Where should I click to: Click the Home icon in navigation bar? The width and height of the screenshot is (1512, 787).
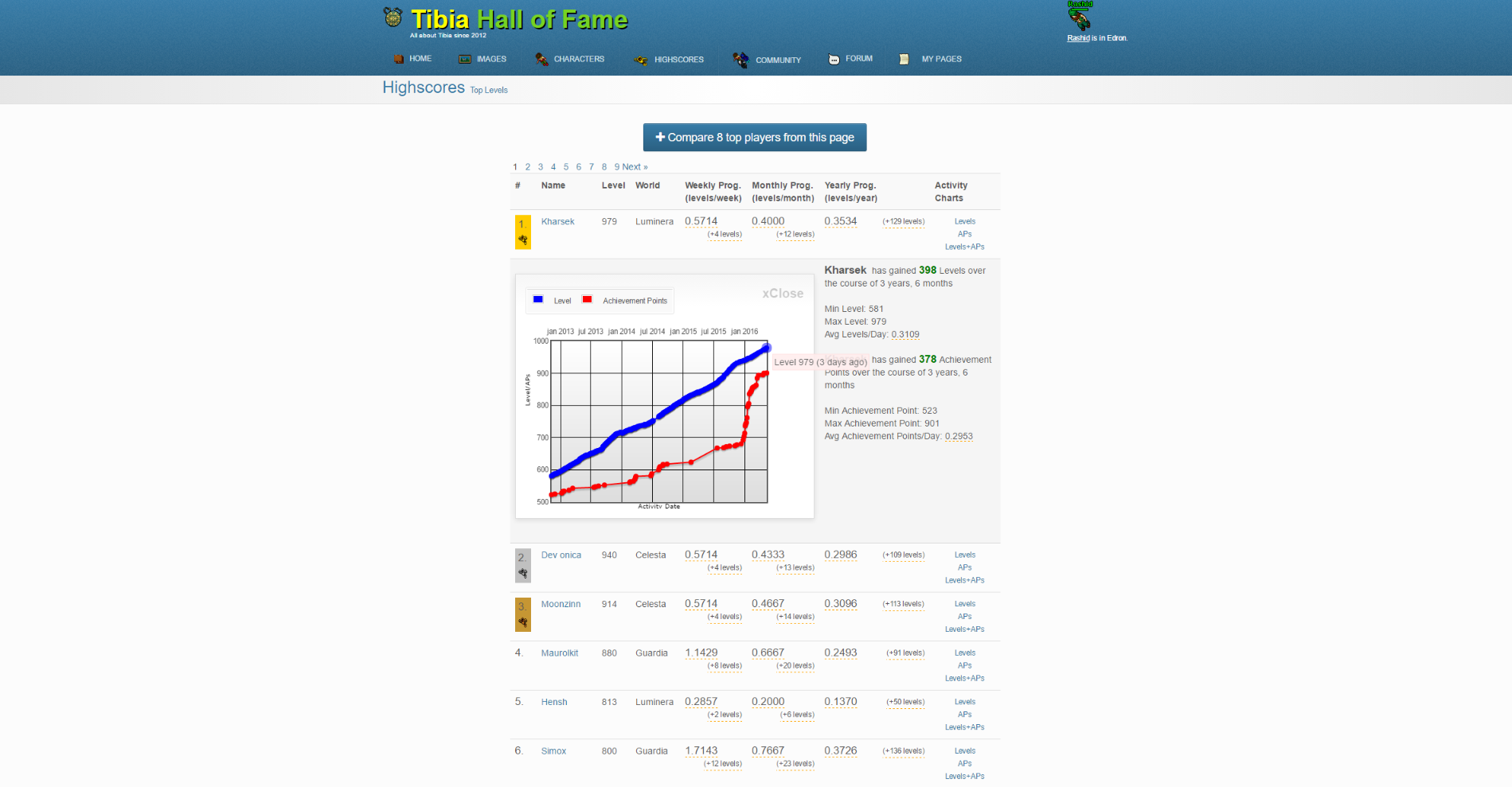pyautogui.click(x=399, y=59)
